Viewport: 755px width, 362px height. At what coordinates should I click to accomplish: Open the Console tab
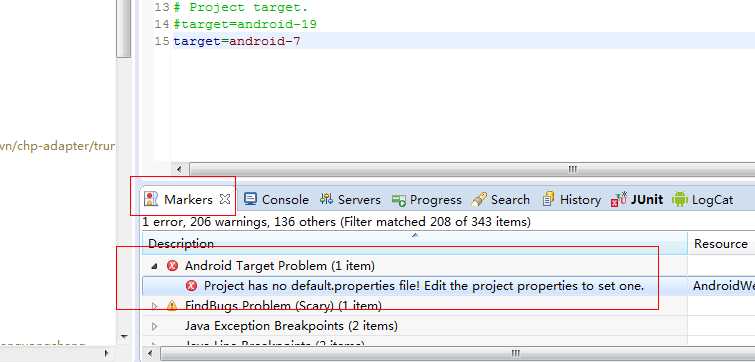coord(276,199)
